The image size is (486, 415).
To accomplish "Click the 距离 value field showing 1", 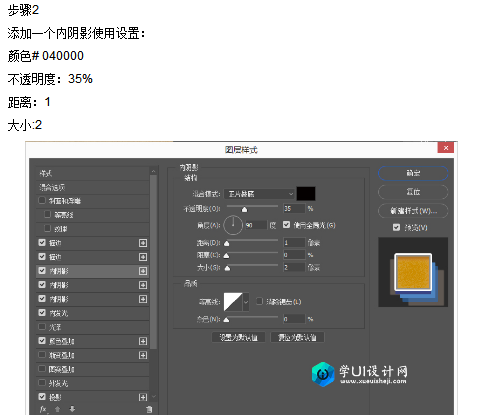I will click(x=294, y=242).
